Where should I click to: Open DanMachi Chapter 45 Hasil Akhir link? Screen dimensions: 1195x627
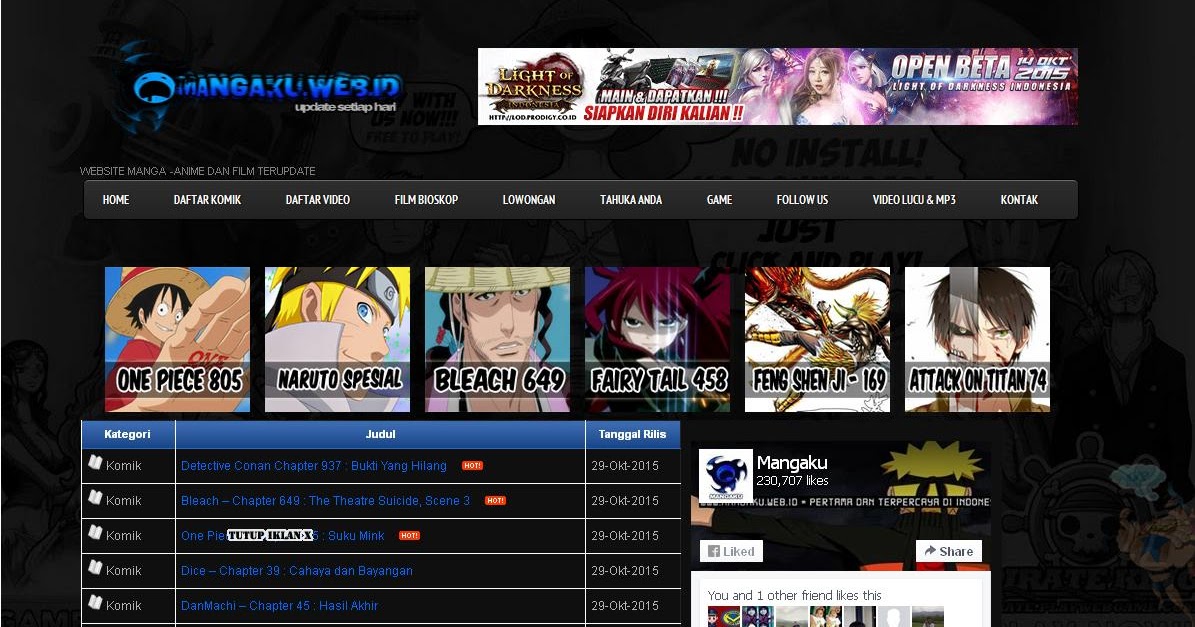point(280,606)
